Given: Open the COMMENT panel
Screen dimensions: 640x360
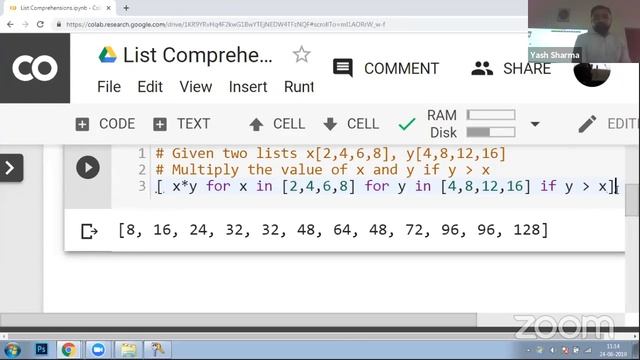Looking at the screenshot, I should tap(386, 68).
